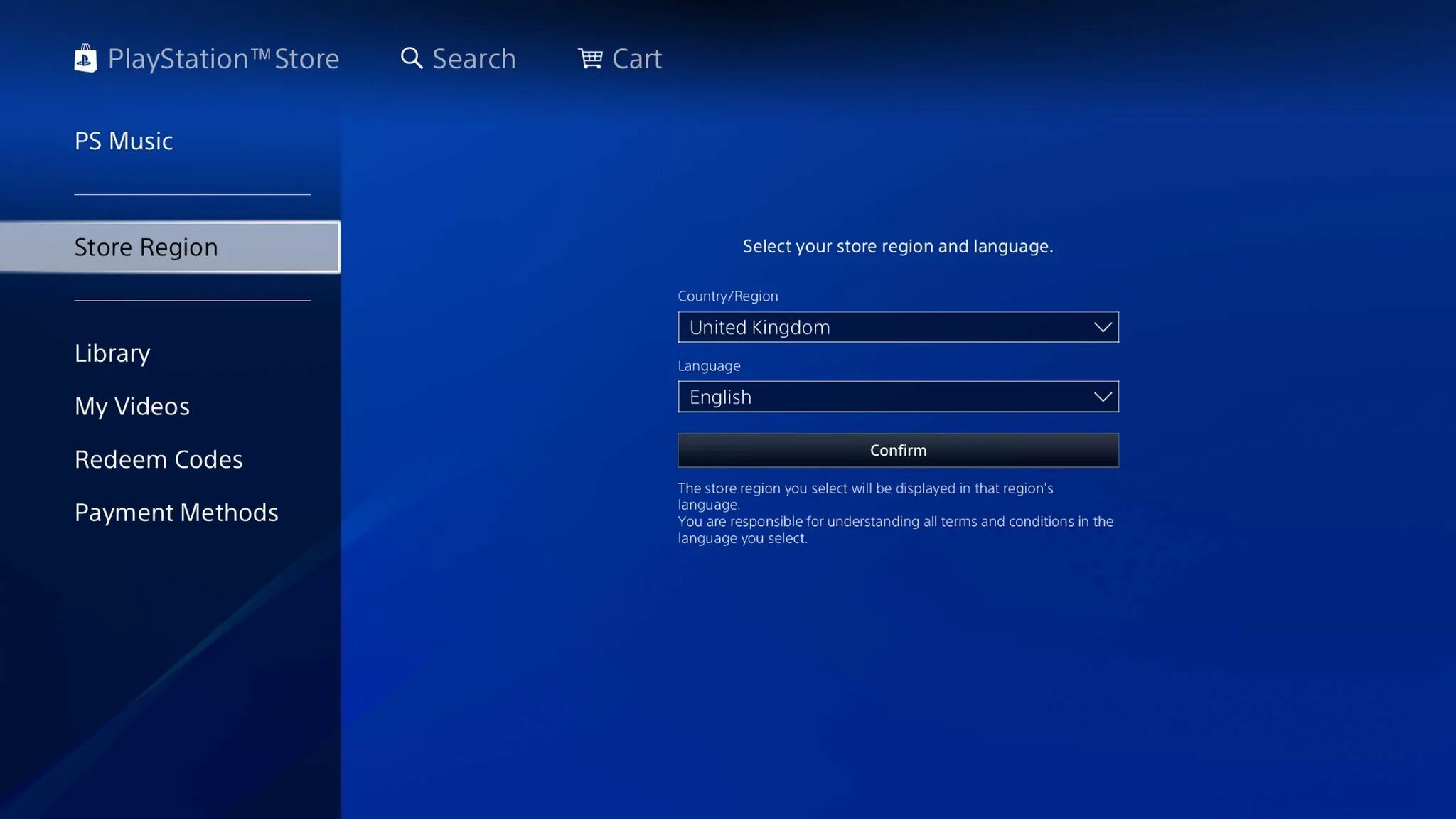Image resolution: width=1456 pixels, height=819 pixels.
Task: Click the United Kingdom region option
Action: coord(897,326)
